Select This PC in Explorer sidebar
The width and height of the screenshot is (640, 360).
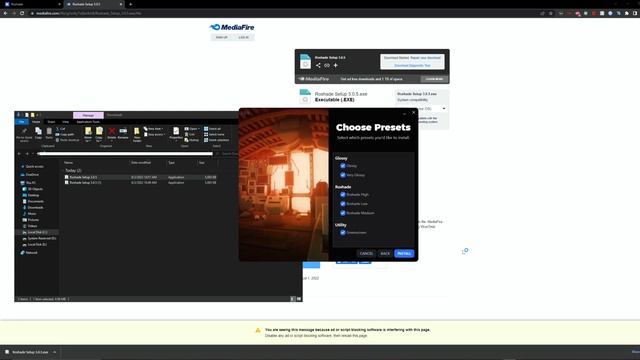[x=29, y=183]
